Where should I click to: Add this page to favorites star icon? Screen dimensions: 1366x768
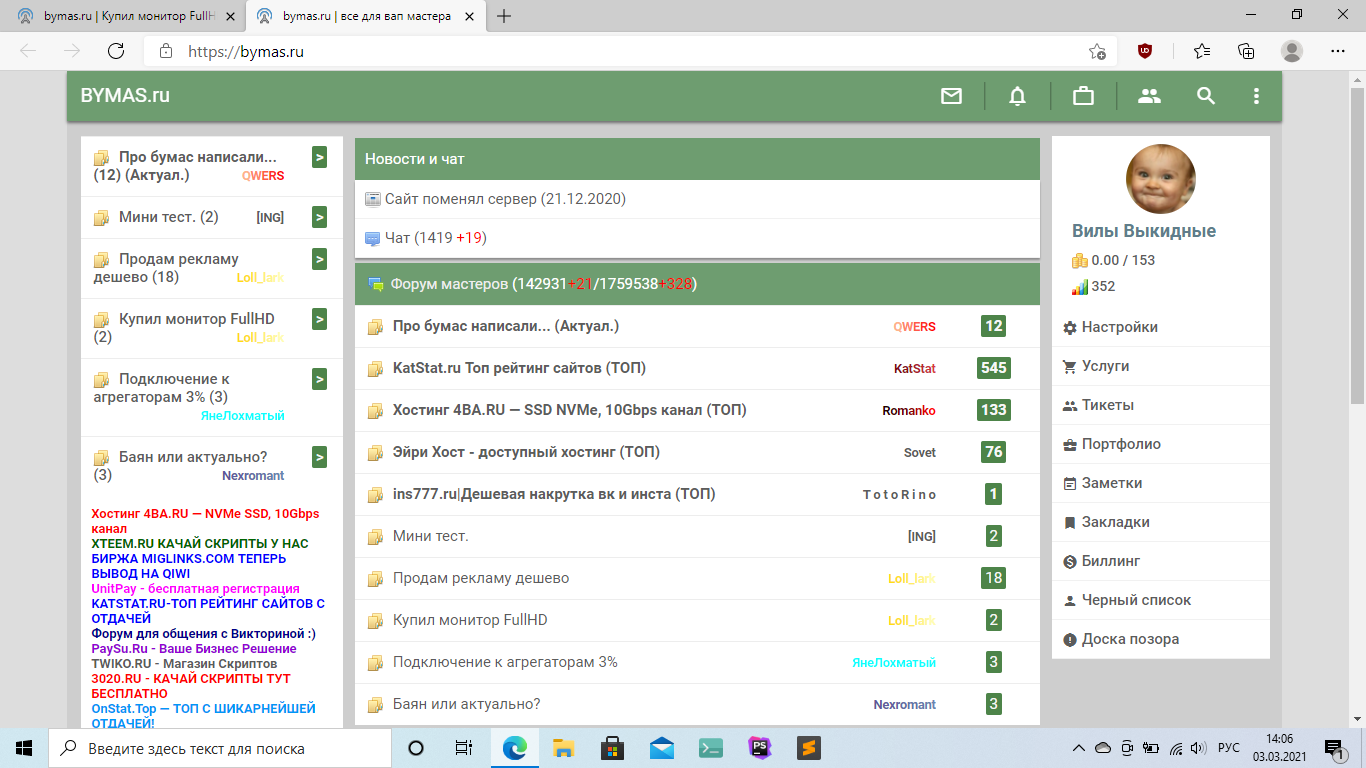[1097, 51]
